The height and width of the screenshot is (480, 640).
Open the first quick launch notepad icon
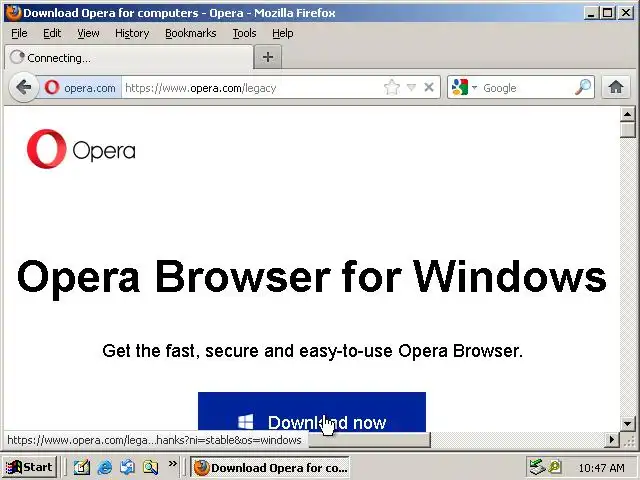pos(82,467)
